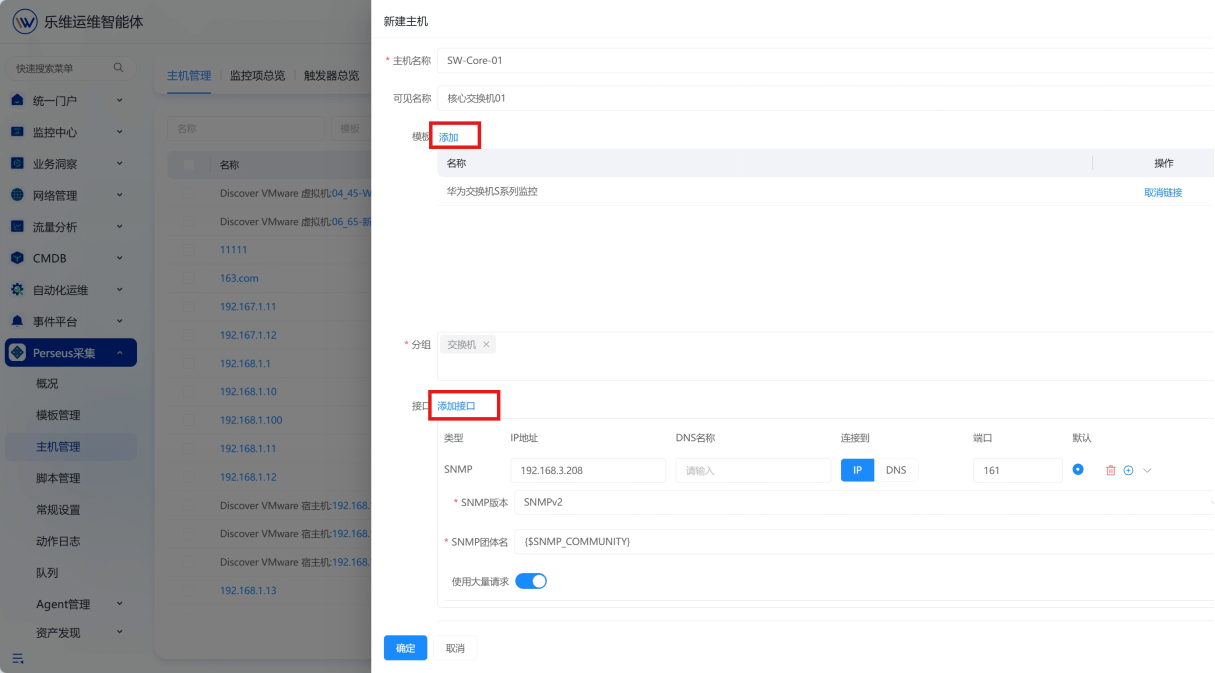Click the 事件平台 bell icon
Viewport: 1215px width, 673px height.
(x=17, y=321)
